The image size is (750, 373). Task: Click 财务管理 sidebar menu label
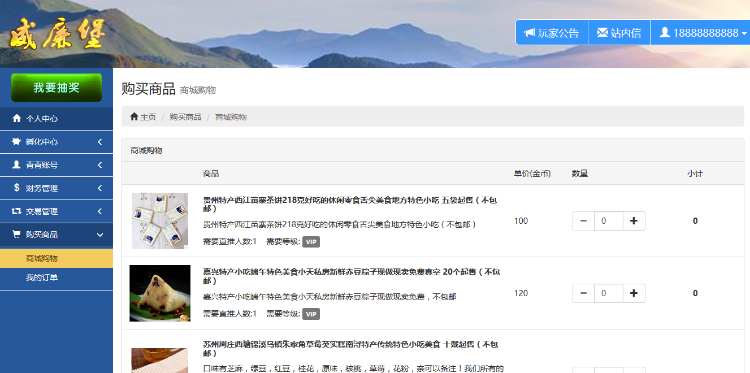tap(42, 188)
